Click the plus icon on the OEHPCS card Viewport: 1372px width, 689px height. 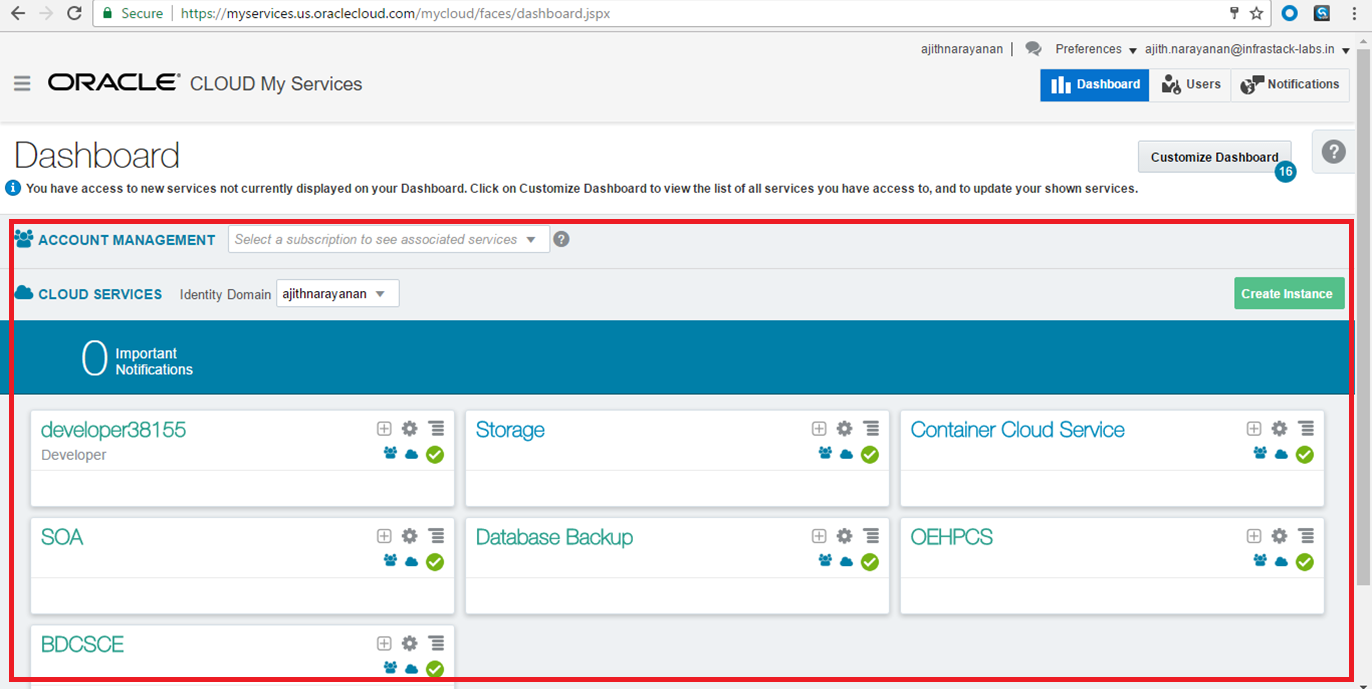[1254, 536]
